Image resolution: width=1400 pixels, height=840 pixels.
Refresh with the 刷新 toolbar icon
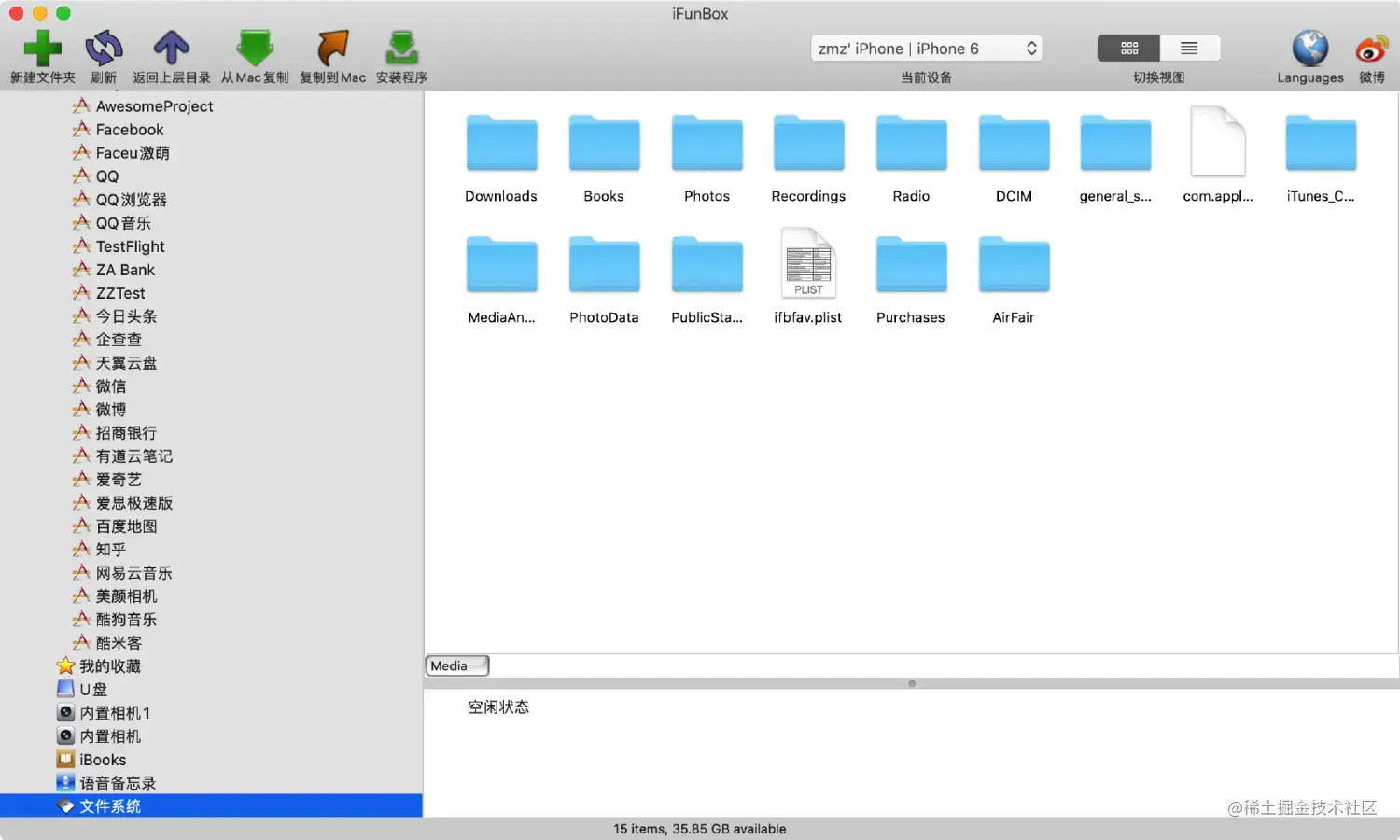point(104,49)
